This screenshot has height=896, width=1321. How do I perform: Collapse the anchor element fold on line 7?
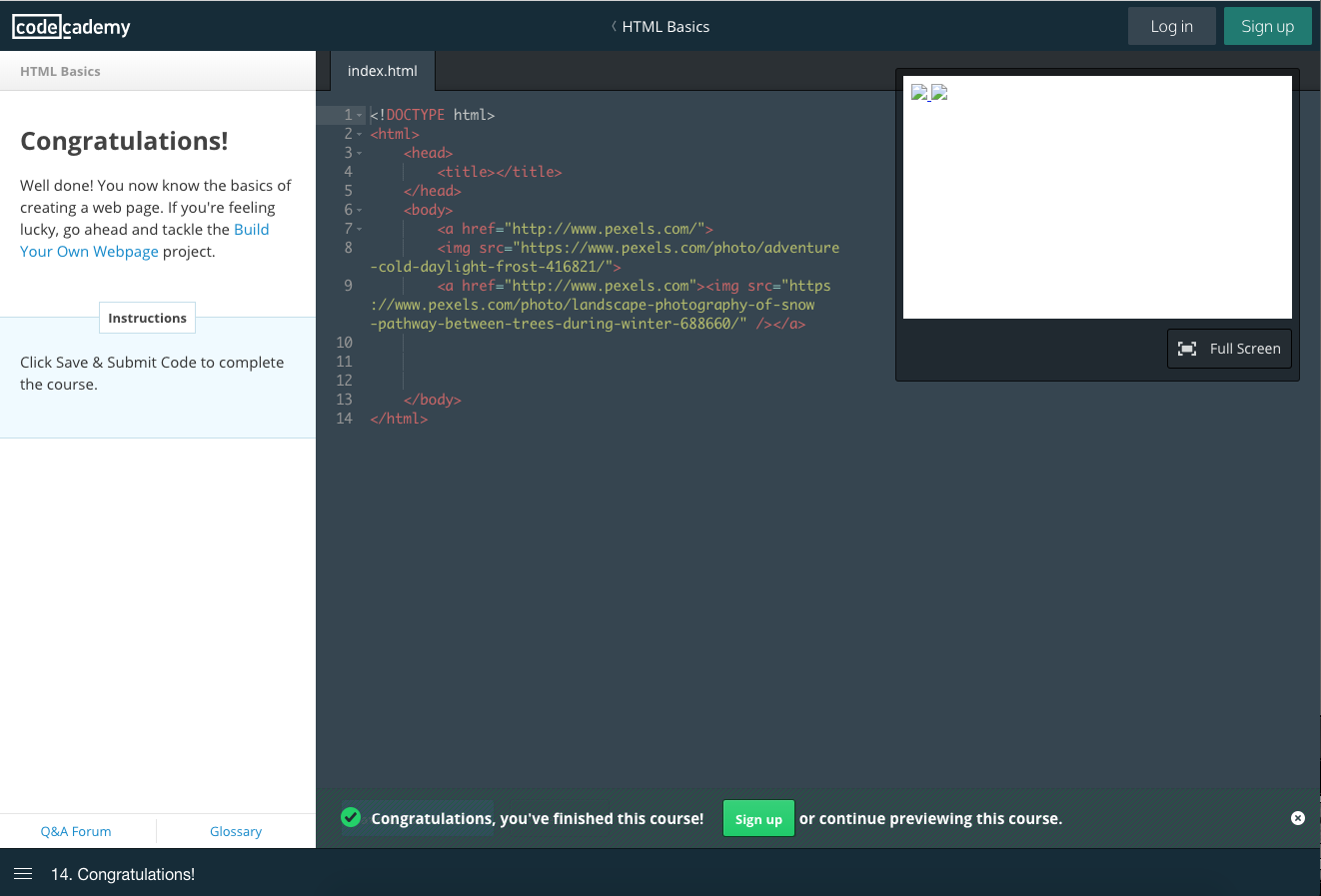359,228
